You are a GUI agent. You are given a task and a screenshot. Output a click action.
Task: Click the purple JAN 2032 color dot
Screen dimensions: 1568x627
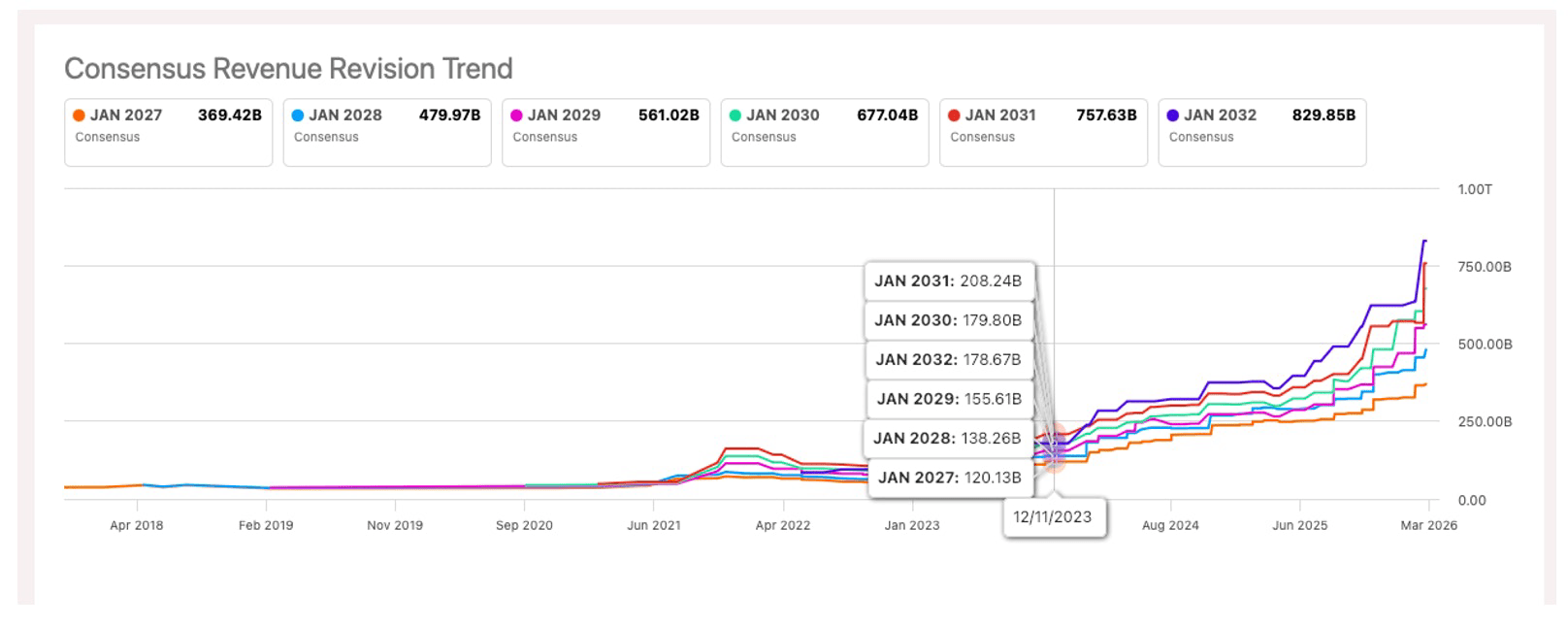coord(1173,115)
